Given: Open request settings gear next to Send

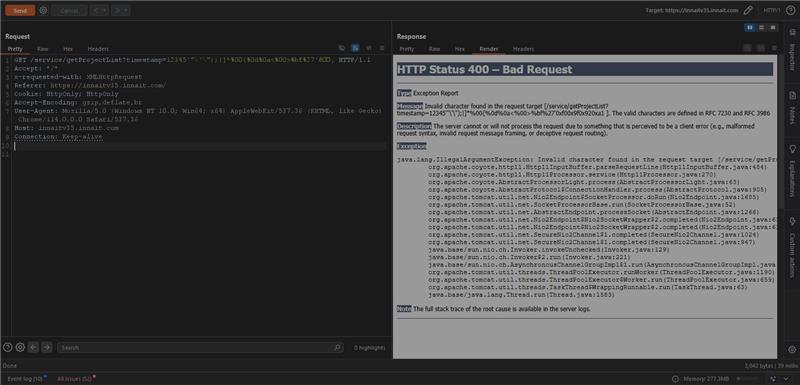Looking at the screenshot, I should [43, 10].
